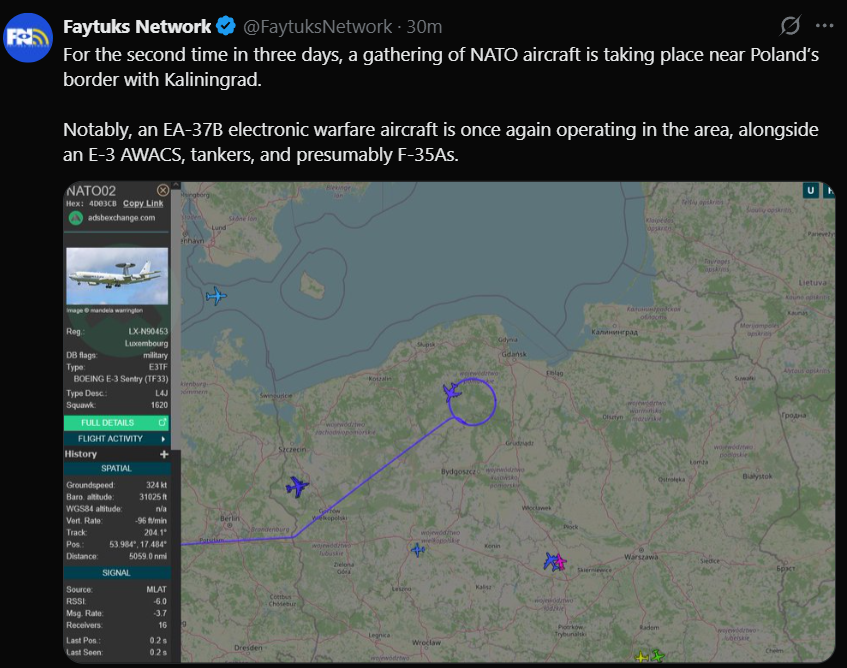Toggle the U map button
This screenshot has height=668, width=847.
[810, 190]
